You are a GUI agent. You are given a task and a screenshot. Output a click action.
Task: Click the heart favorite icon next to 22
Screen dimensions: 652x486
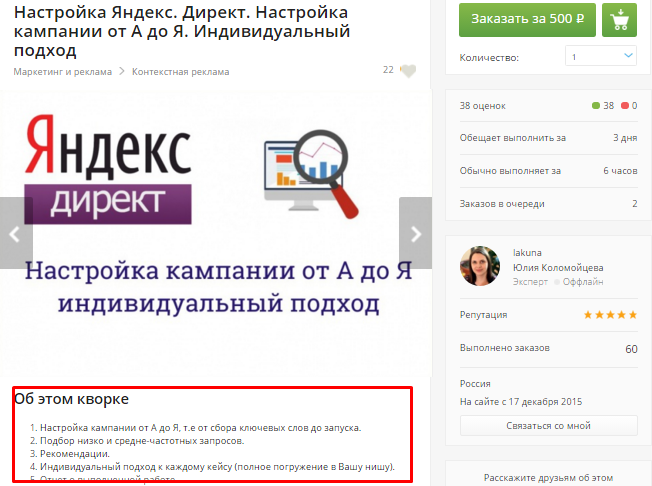pyautogui.click(x=408, y=70)
